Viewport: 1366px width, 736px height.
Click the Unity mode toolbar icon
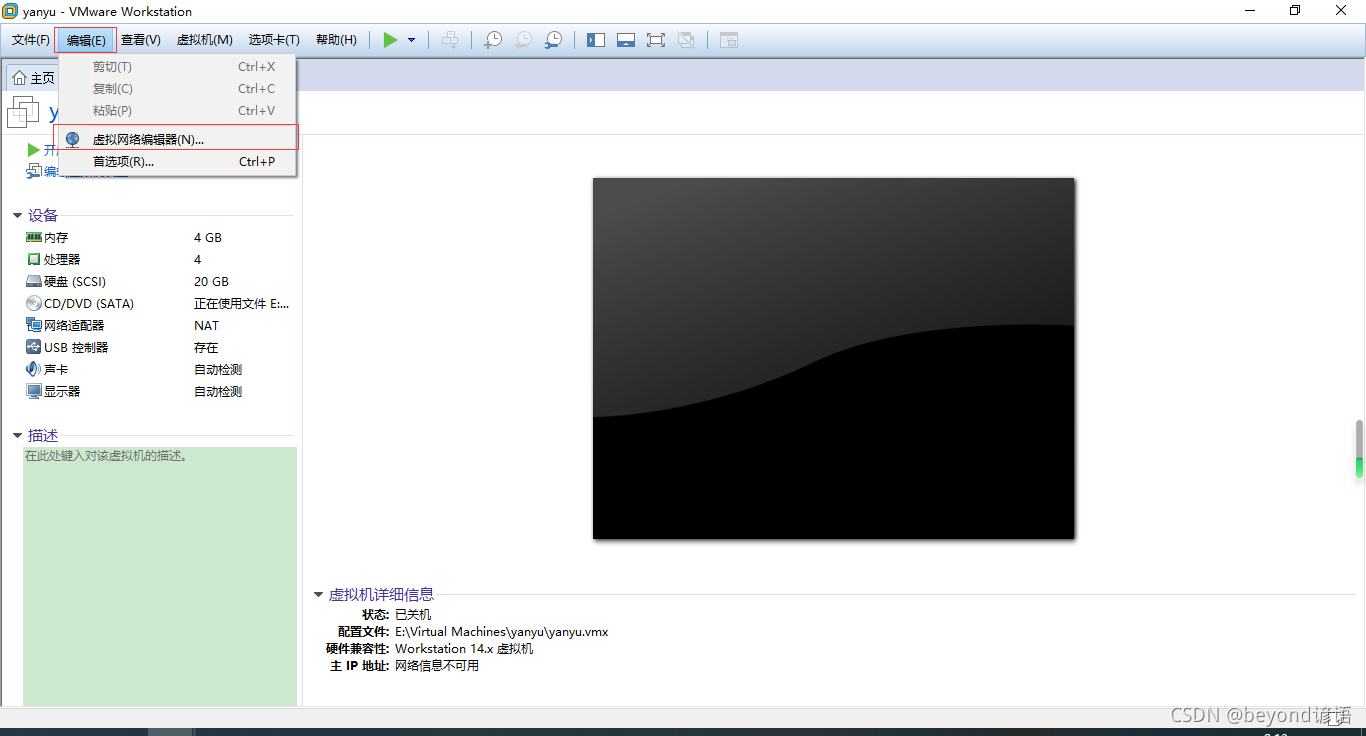coord(686,40)
